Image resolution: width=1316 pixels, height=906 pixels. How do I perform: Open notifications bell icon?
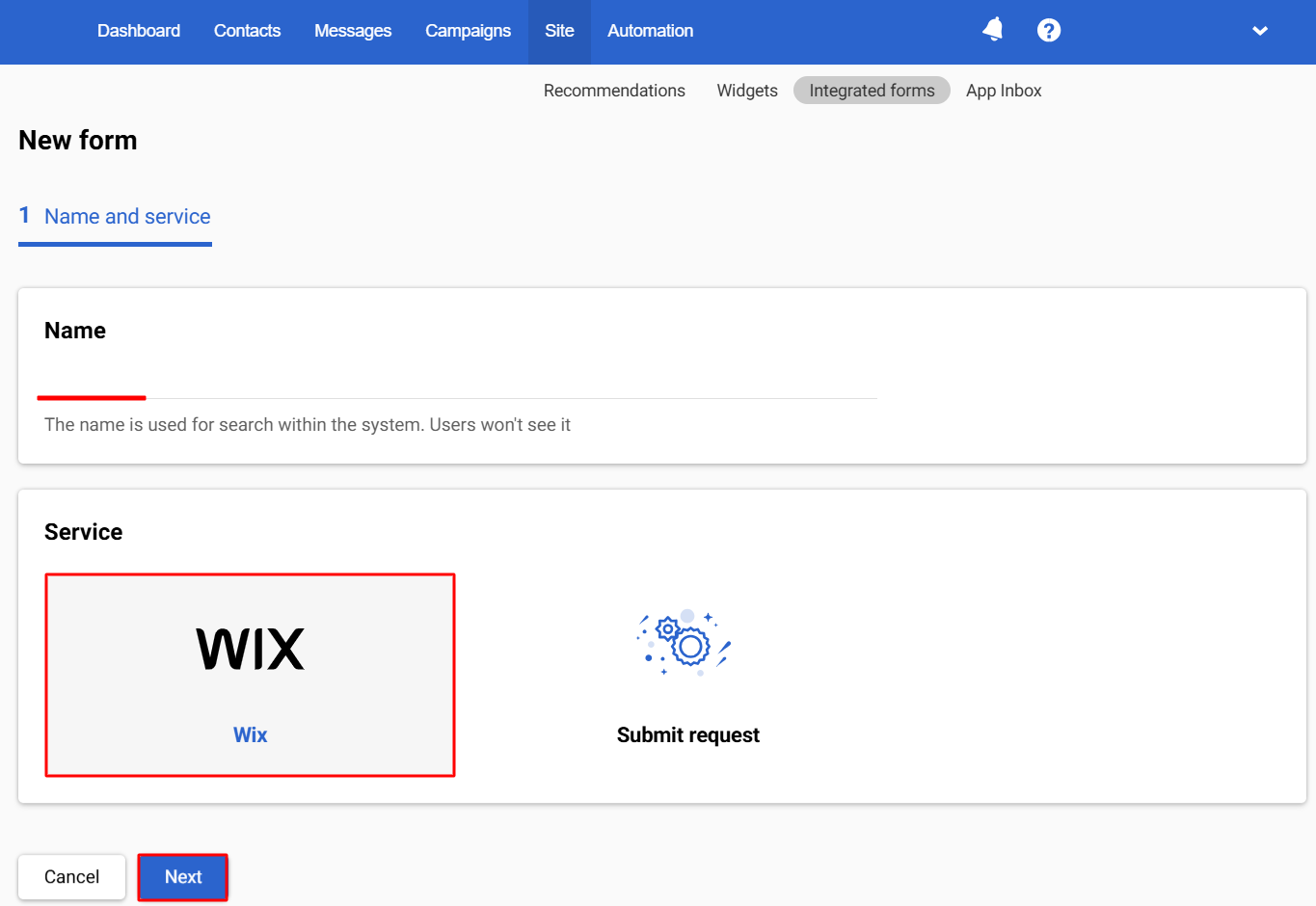992,30
